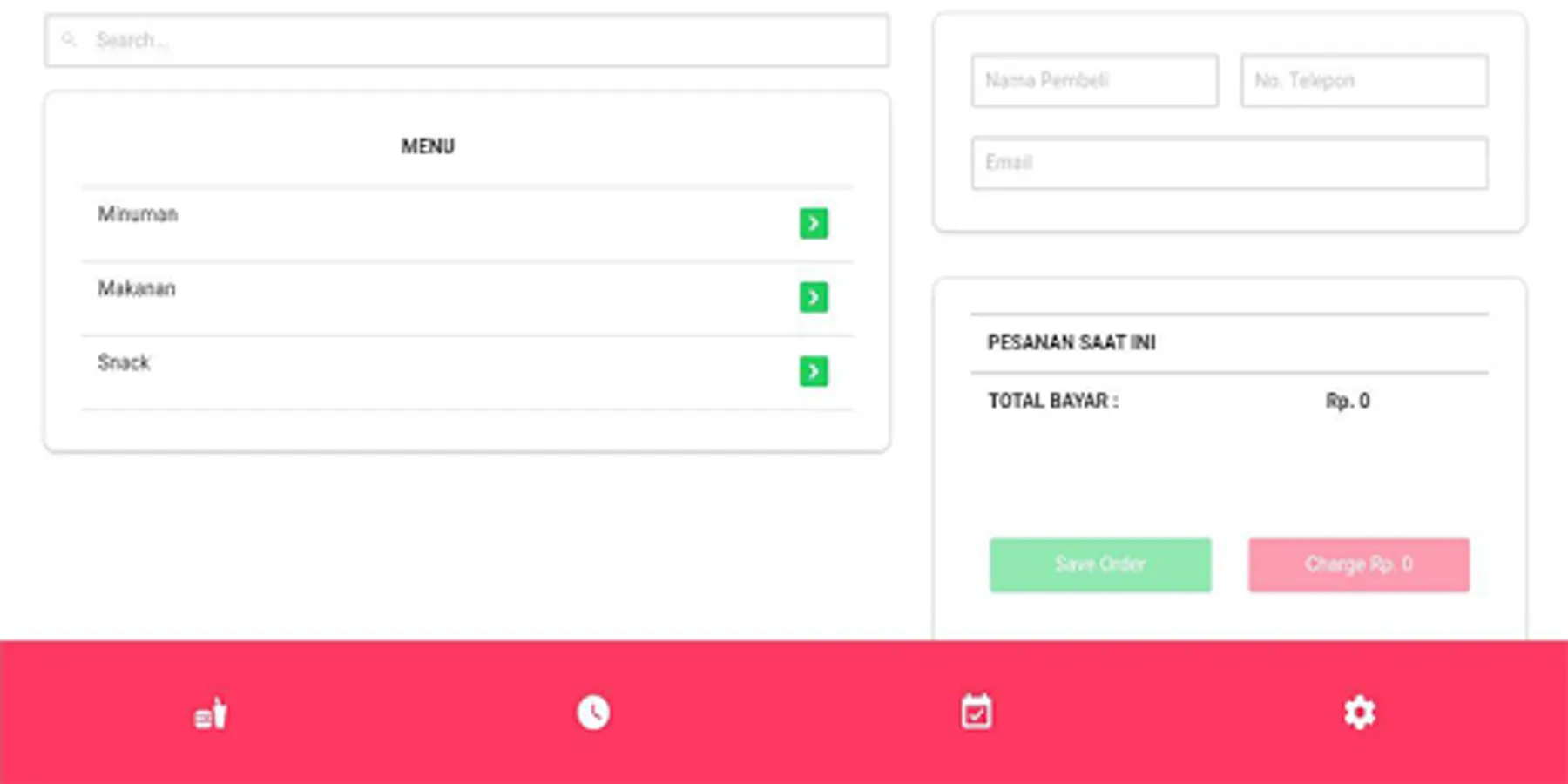Click the Total Bayar Rp. 0 amount
Viewport: 1568px width, 784px height.
pyautogui.click(x=1348, y=401)
